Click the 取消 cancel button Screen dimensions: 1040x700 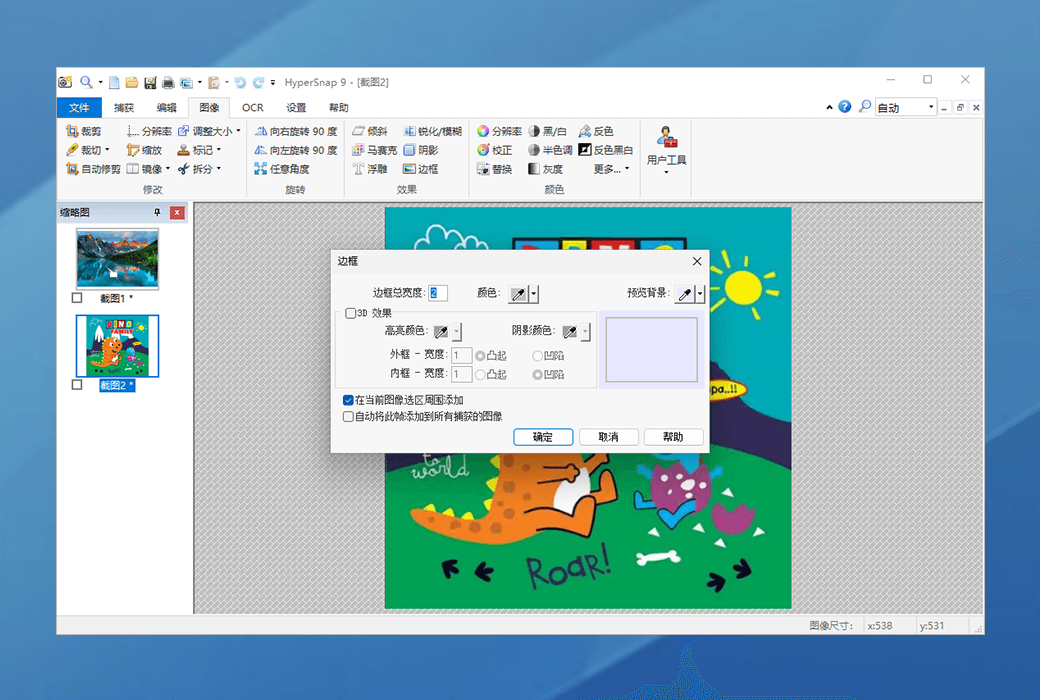coord(608,437)
